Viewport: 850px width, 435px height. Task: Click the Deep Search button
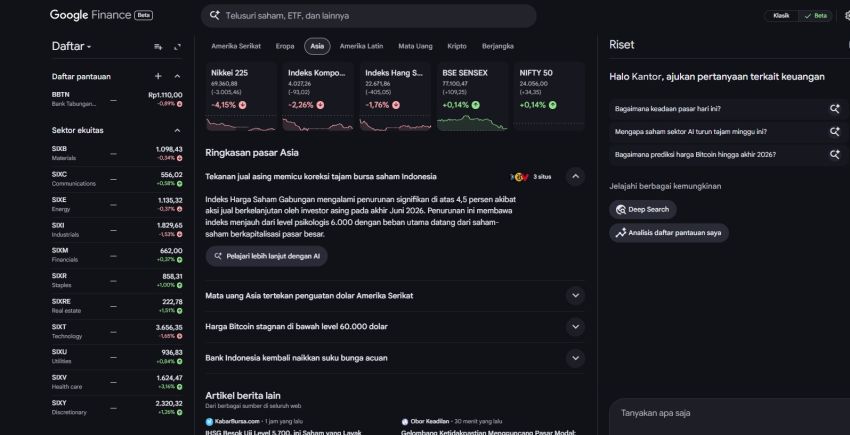pyautogui.click(x=642, y=209)
